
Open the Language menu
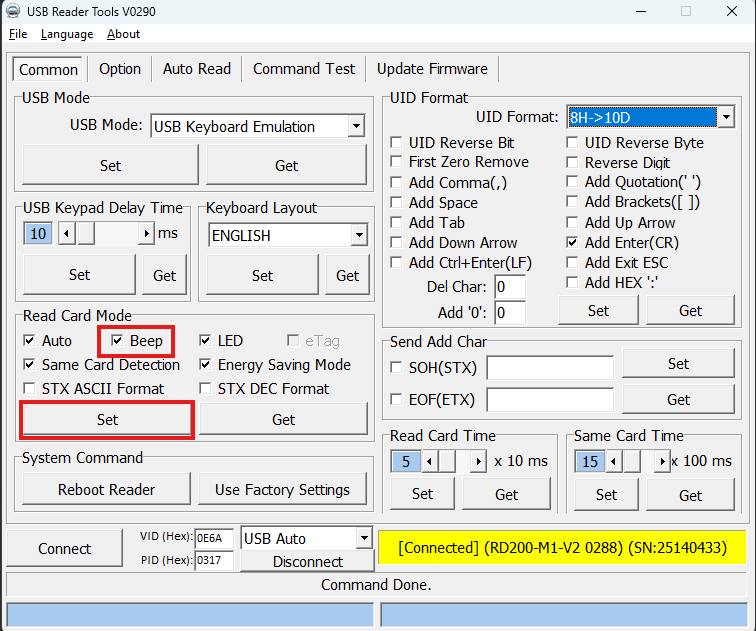pos(67,34)
